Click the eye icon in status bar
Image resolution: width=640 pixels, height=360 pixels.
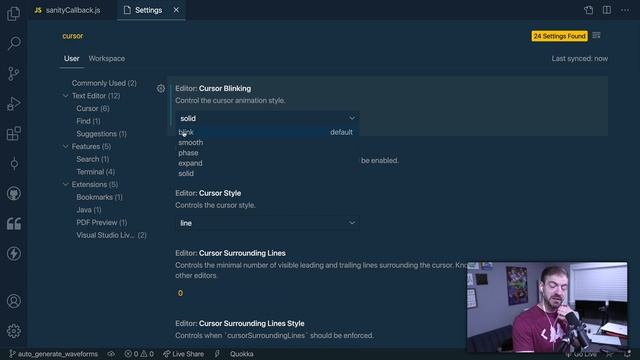(111, 354)
